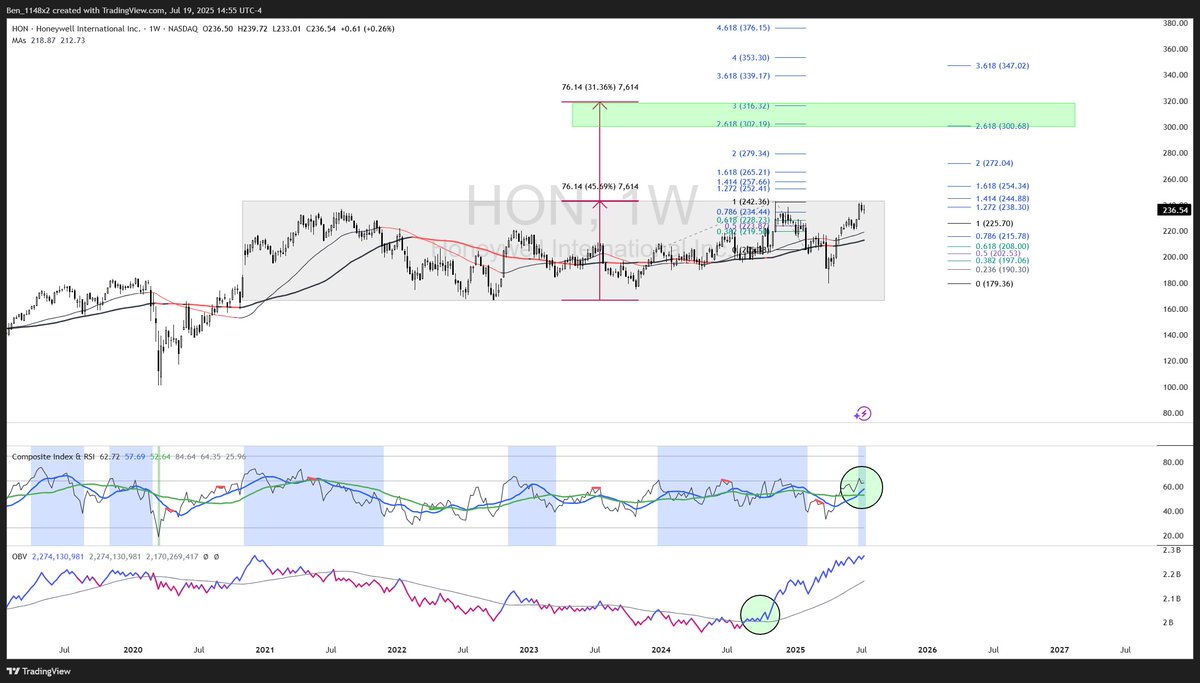
Task: Click the 2027 time axis label
Action: click(1059, 649)
